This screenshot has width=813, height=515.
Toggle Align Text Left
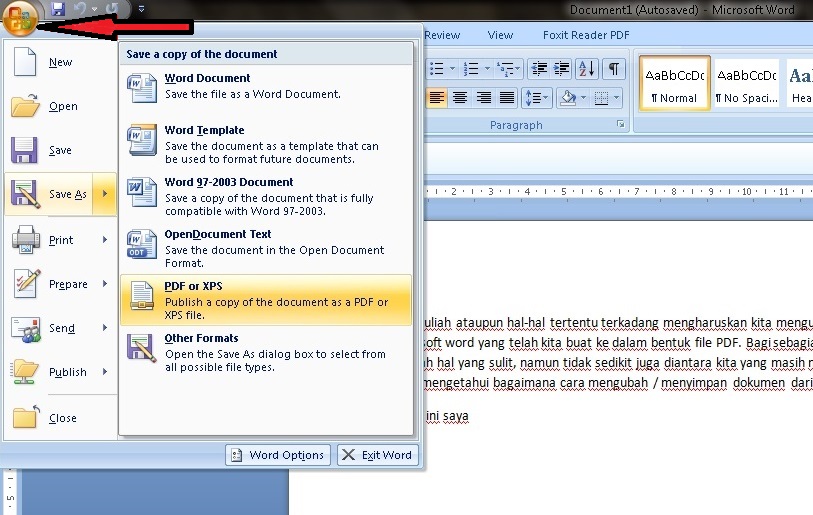[x=437, y=98]
